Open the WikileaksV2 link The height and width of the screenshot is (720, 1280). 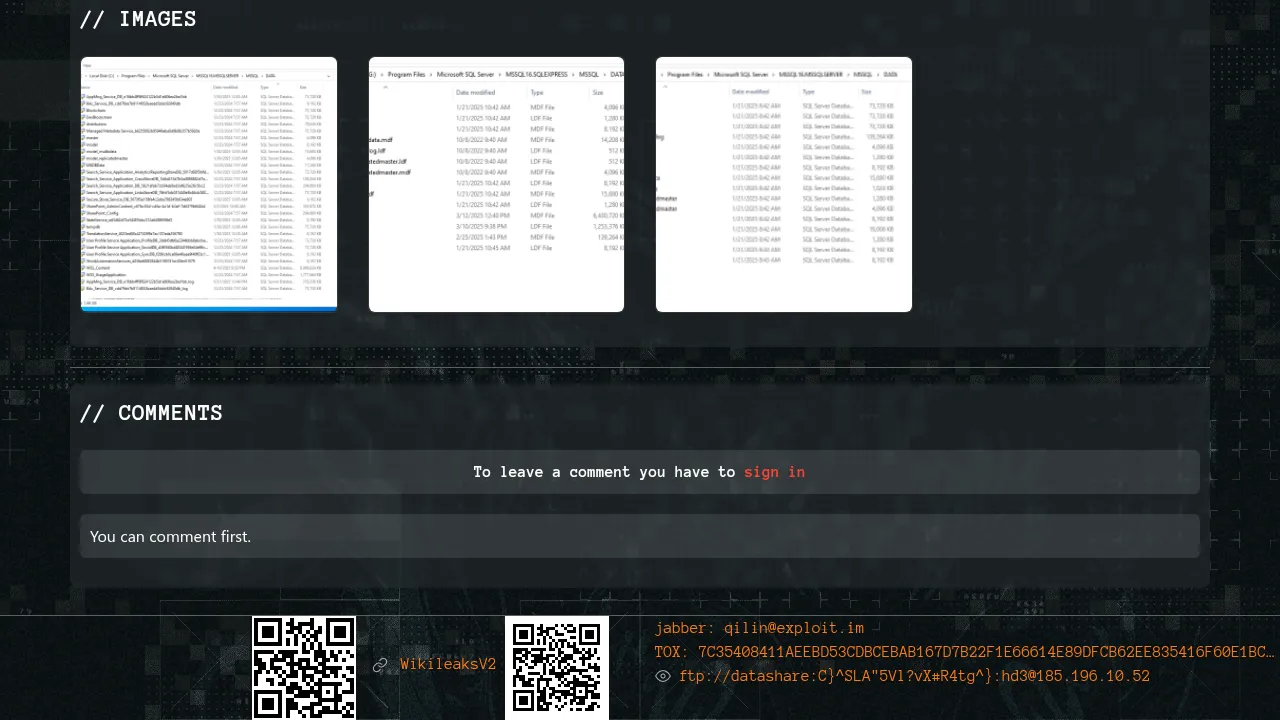pyautogui.click(x=448, y=665)
